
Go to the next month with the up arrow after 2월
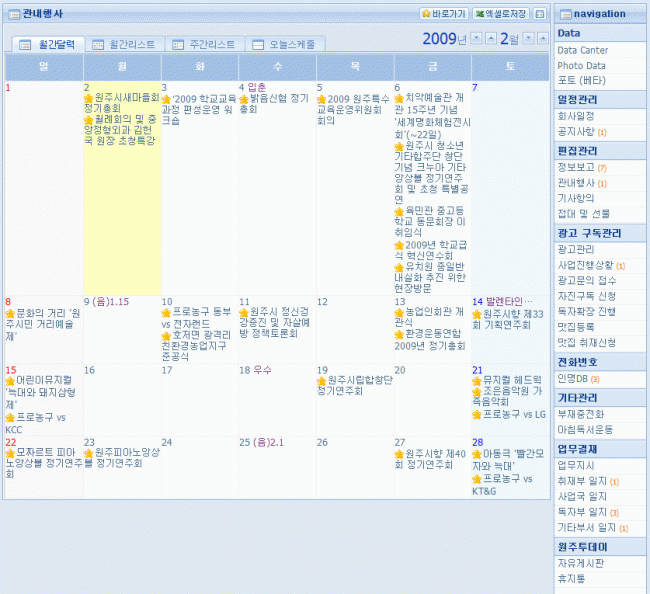click(543, 39)
